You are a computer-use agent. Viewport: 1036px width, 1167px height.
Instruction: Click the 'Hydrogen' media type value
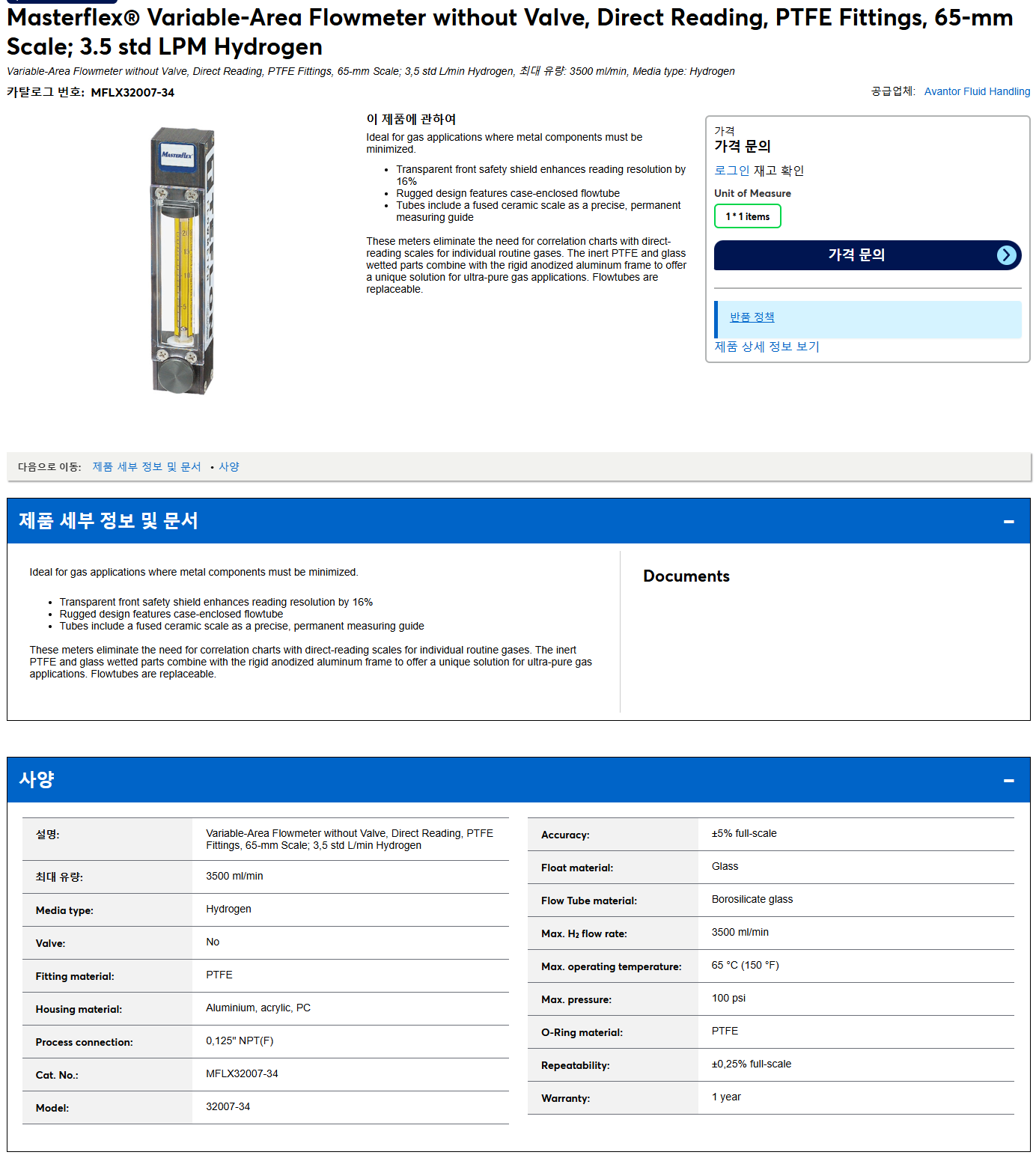coord(228,909)
